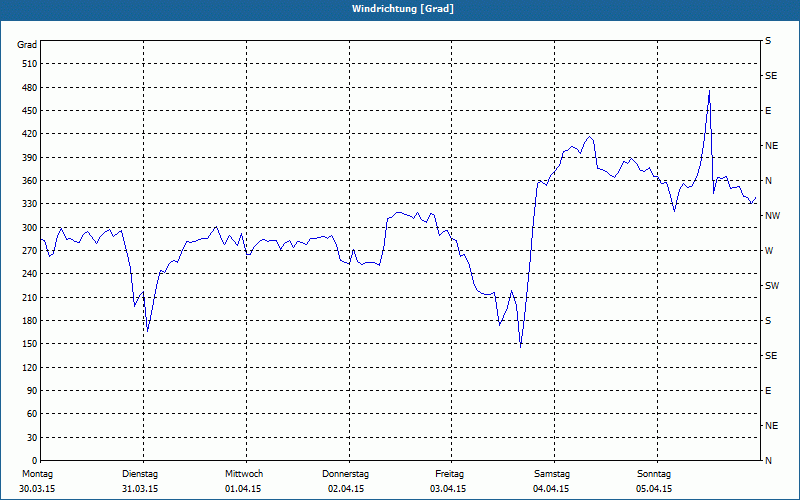The width and height of the screenshot is (800, 500).
Task: Click the date 05.04.15
Action: (x=654, y=489)
